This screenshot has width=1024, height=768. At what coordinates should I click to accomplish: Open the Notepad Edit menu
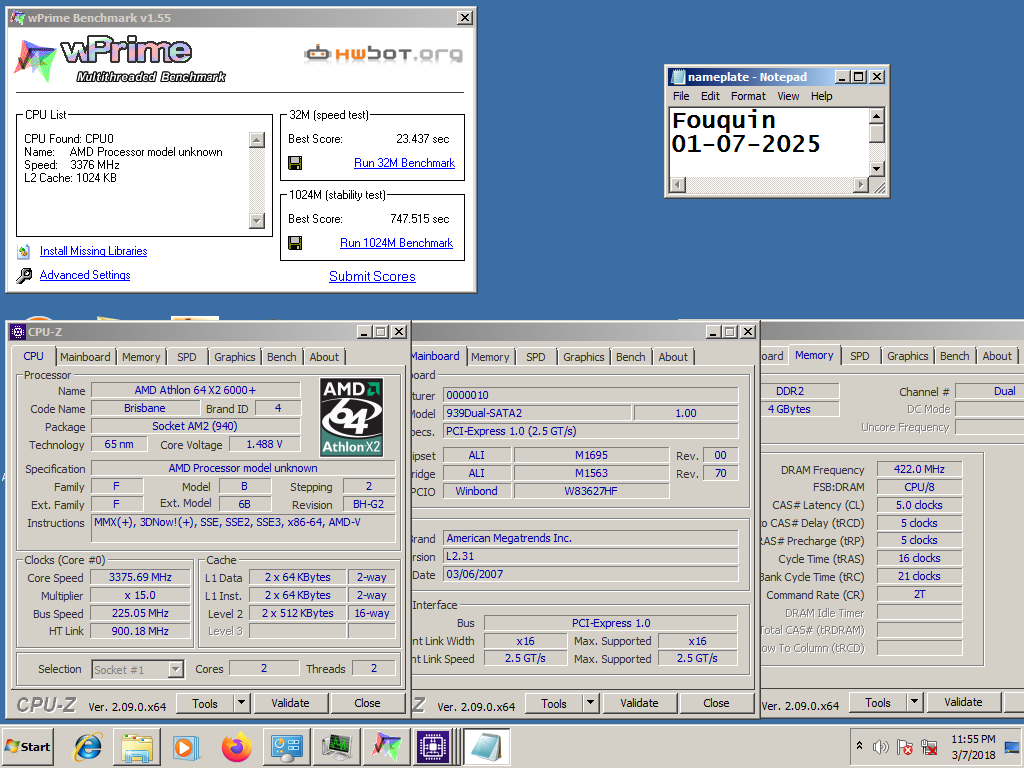pyautogui.click(x=711, y=96)
